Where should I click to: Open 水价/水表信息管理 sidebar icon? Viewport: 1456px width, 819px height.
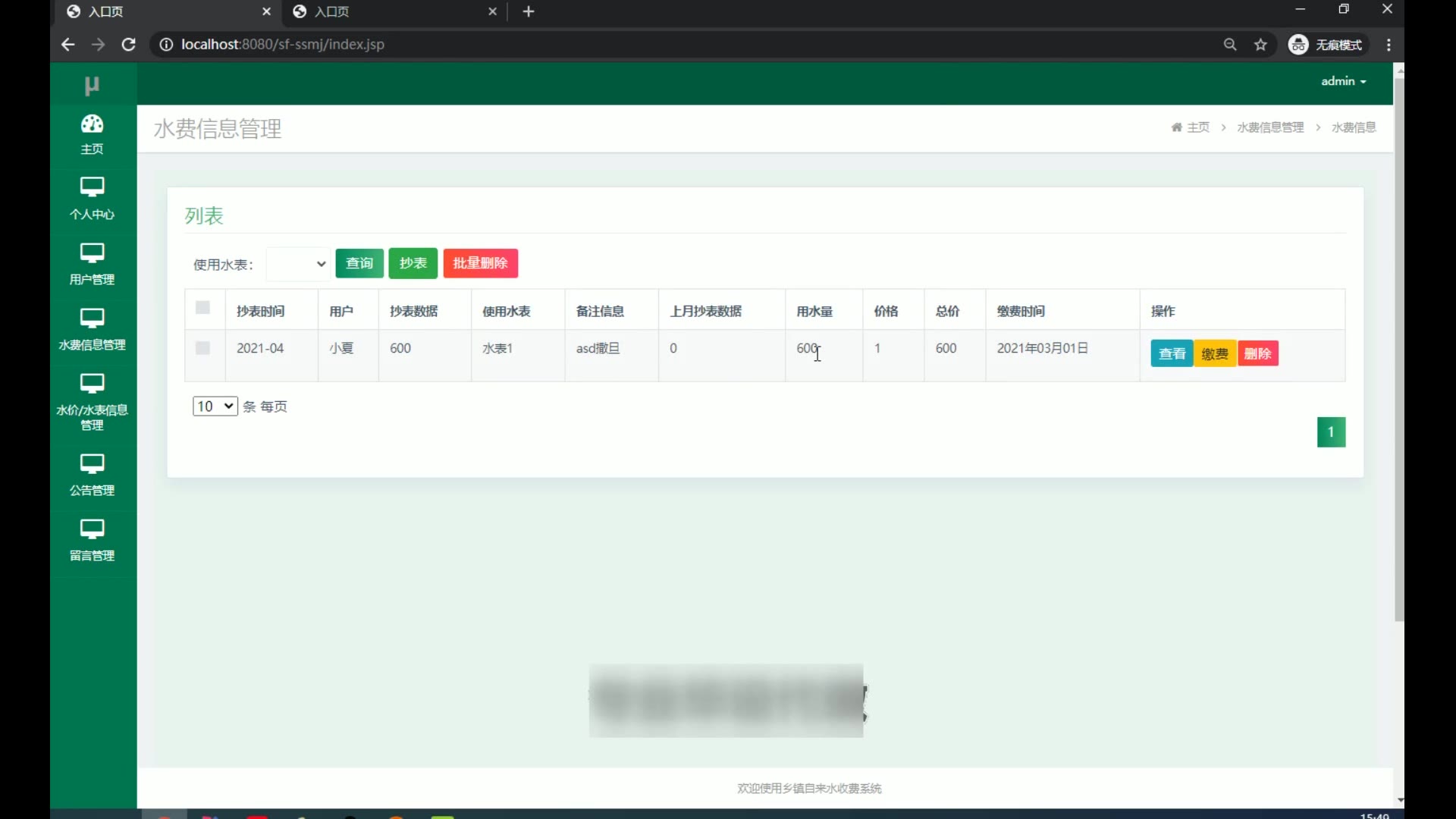[x=92, y=383]
